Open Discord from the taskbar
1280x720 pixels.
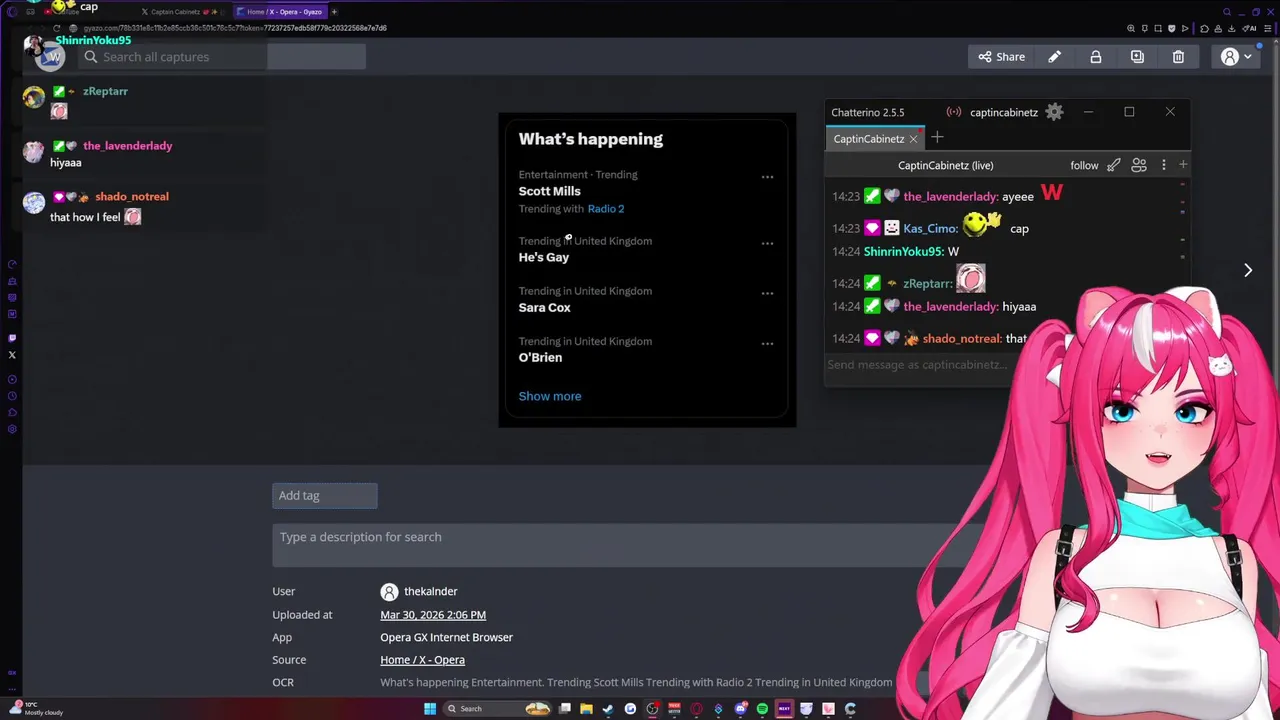coord(741,709)
